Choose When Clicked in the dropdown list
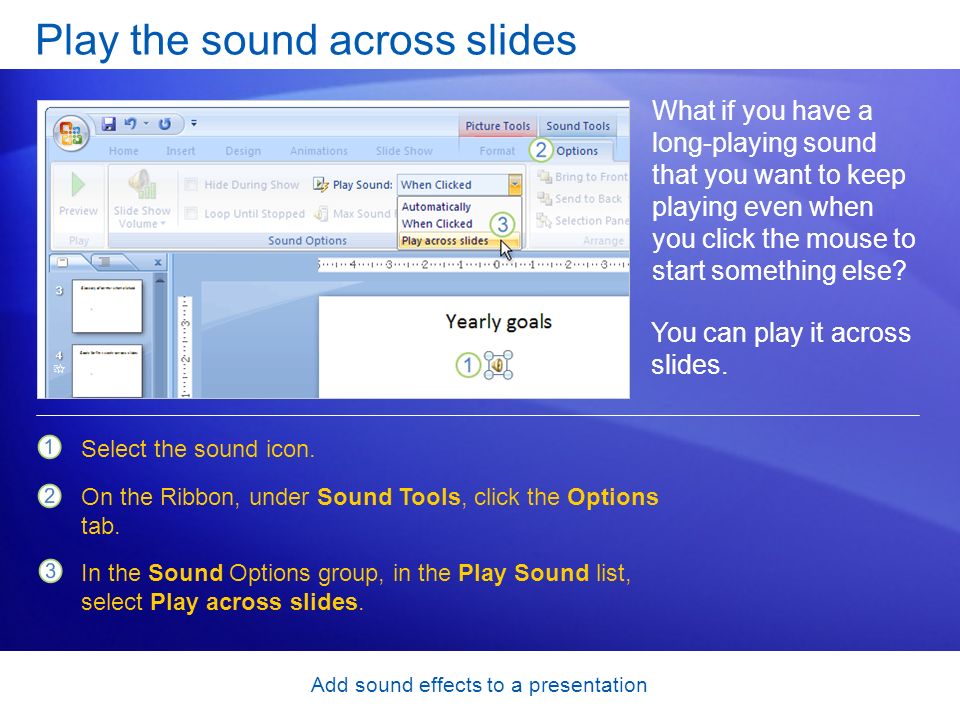This screenshot has width=960, height=720. [x=437, y=223]
